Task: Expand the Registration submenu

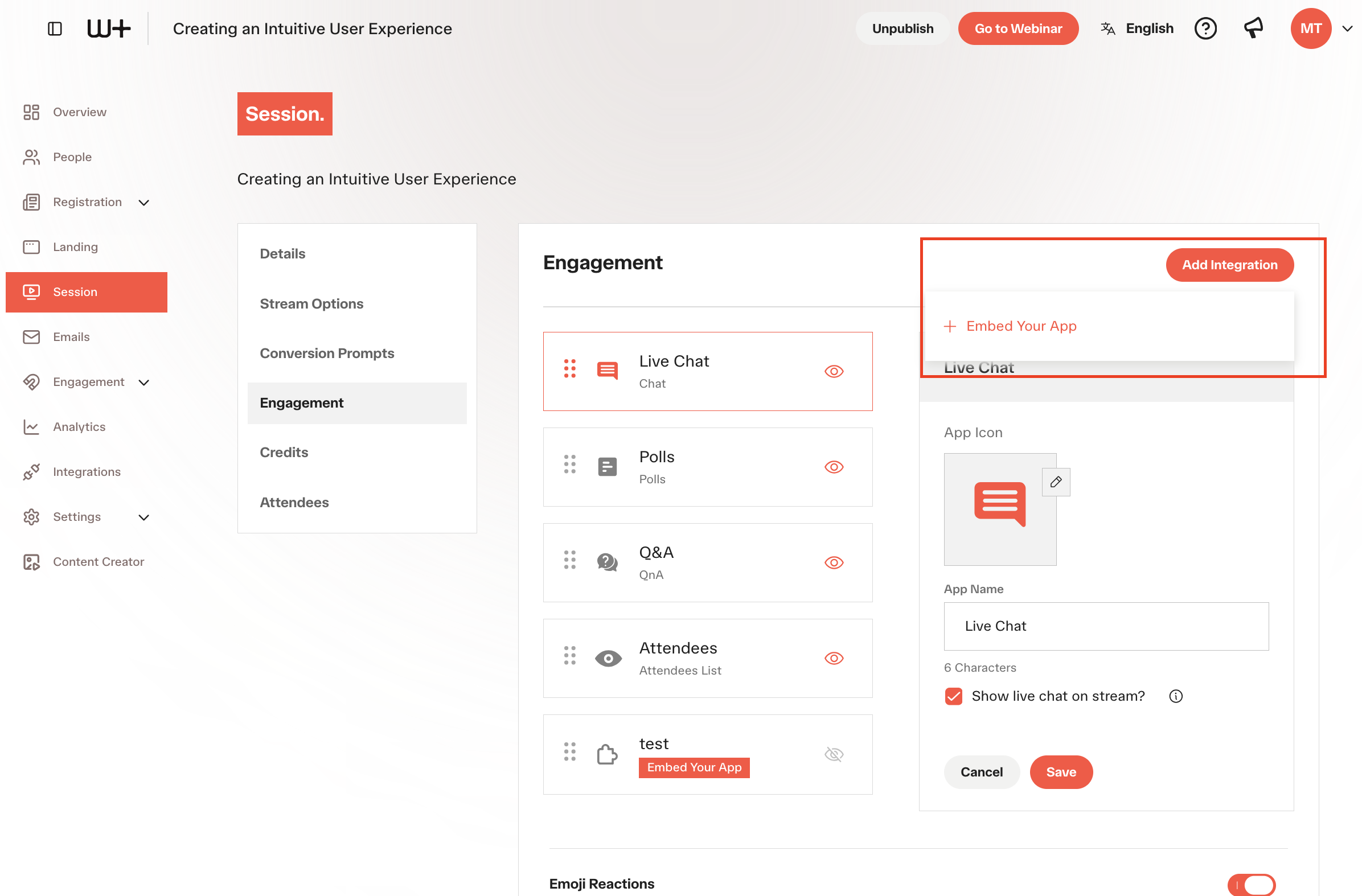Action: coord(144,203)
